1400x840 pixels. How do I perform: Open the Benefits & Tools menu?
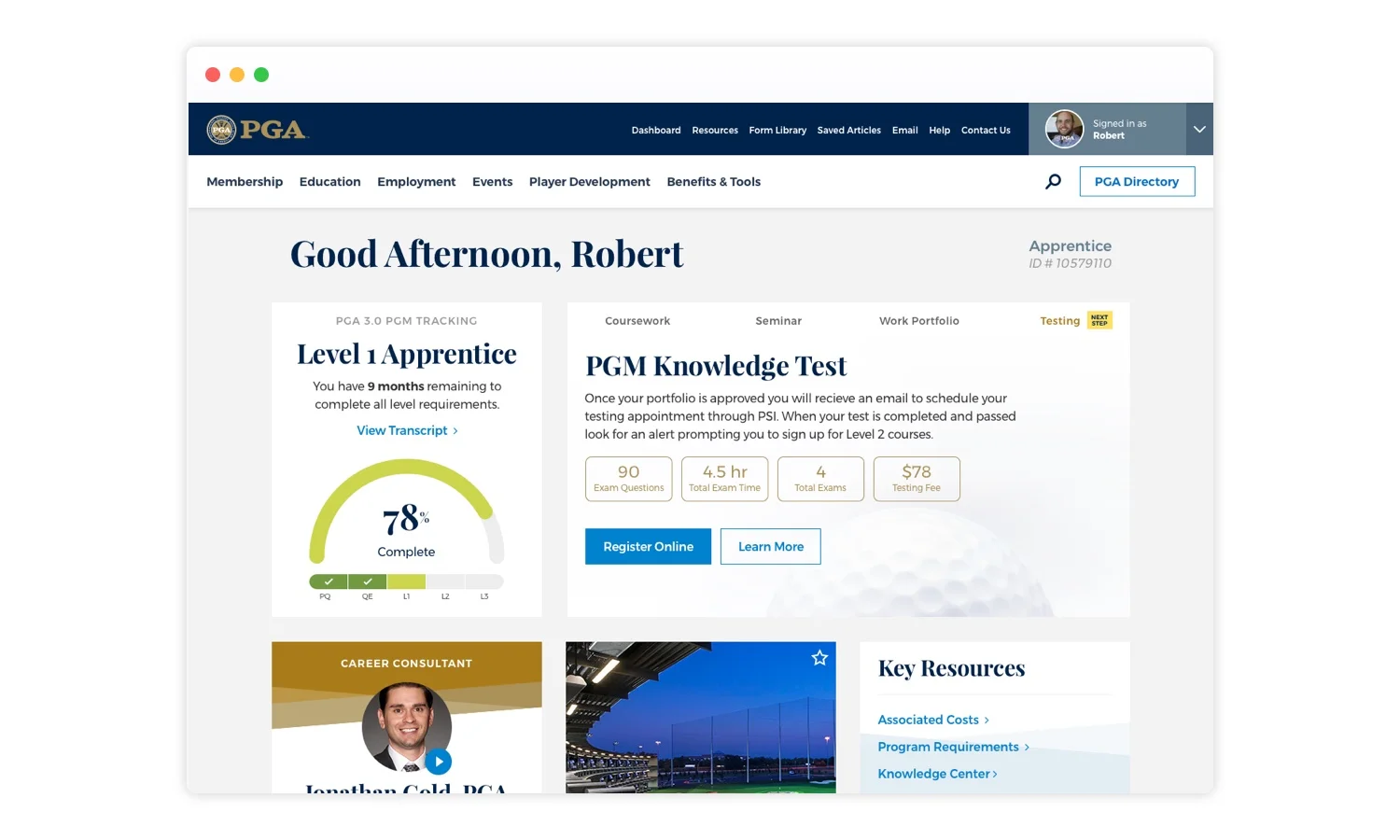(714, 182)
